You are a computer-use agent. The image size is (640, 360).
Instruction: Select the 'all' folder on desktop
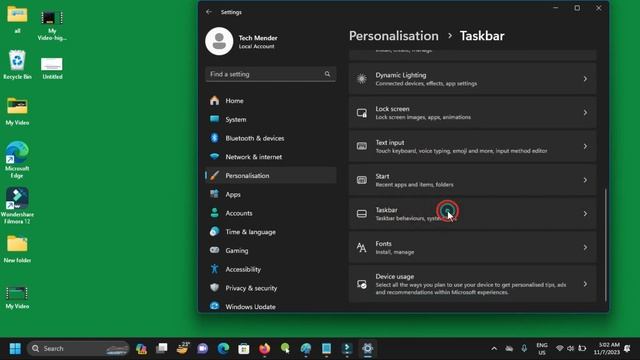(17, 19)
